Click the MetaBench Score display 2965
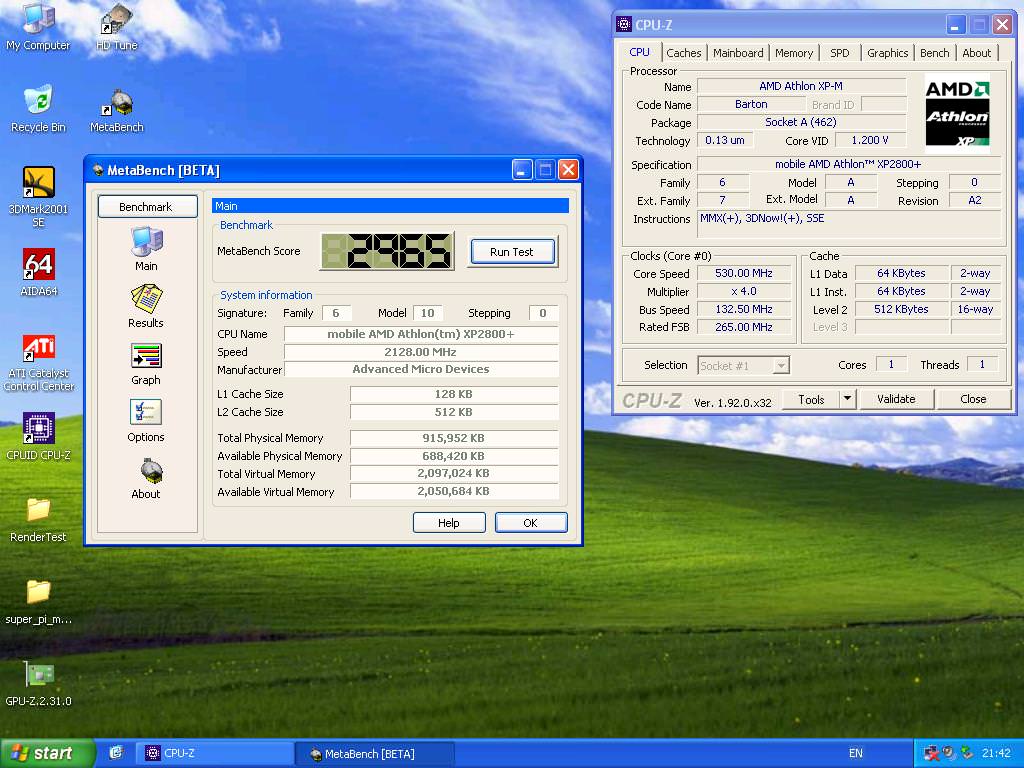This screenshot has width=1024, height=768. [387, 251]
